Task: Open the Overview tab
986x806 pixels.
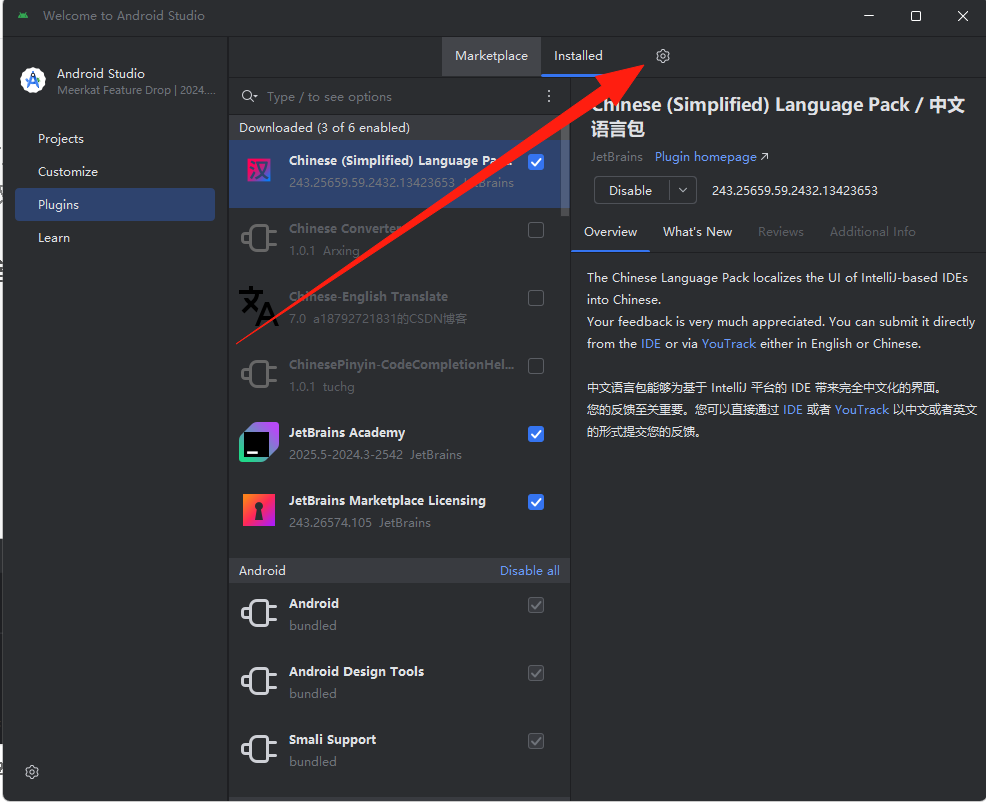Action: (610, 232)
